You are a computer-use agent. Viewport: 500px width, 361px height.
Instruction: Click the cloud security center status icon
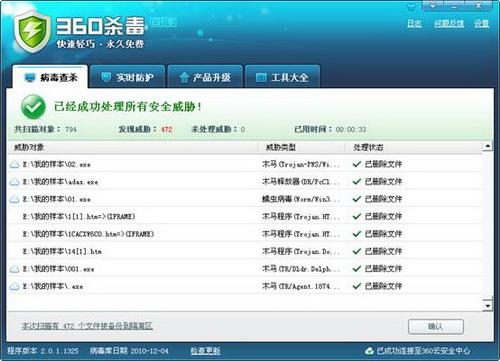369,351
